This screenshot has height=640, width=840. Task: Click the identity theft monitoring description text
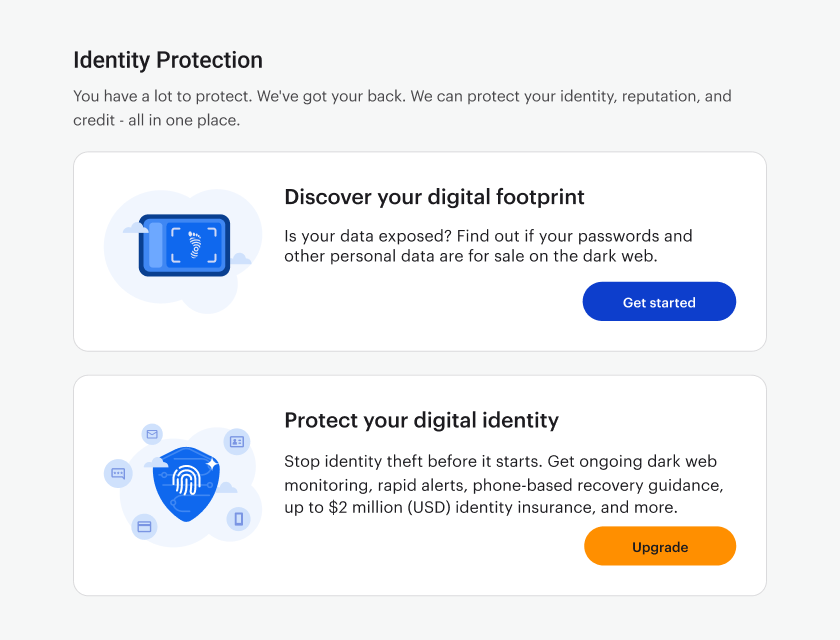click(x=504, y=484)
